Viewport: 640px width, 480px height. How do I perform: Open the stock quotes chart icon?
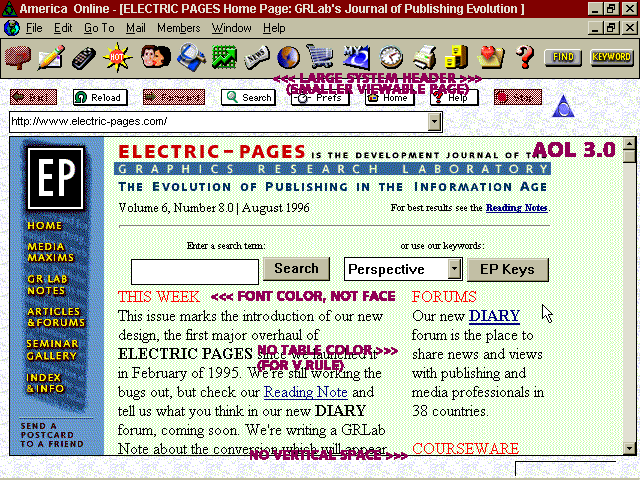223,57
